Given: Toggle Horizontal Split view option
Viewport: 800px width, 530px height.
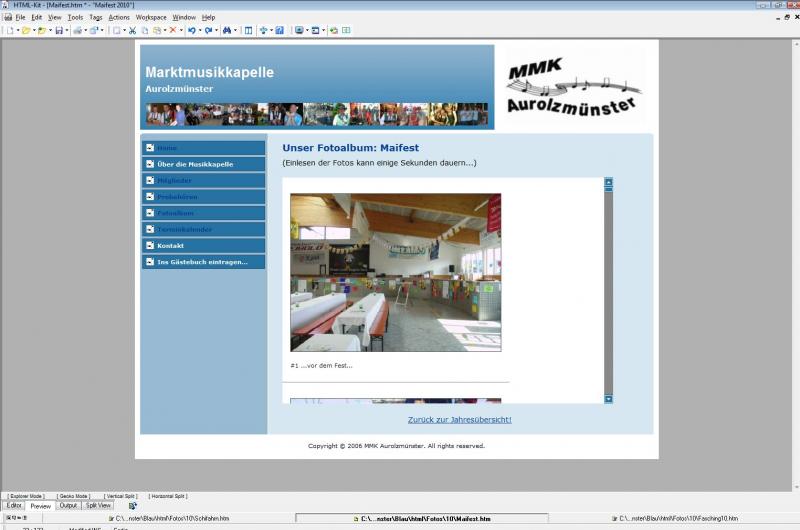Looking at the screenshot, I should click(168, 496).
